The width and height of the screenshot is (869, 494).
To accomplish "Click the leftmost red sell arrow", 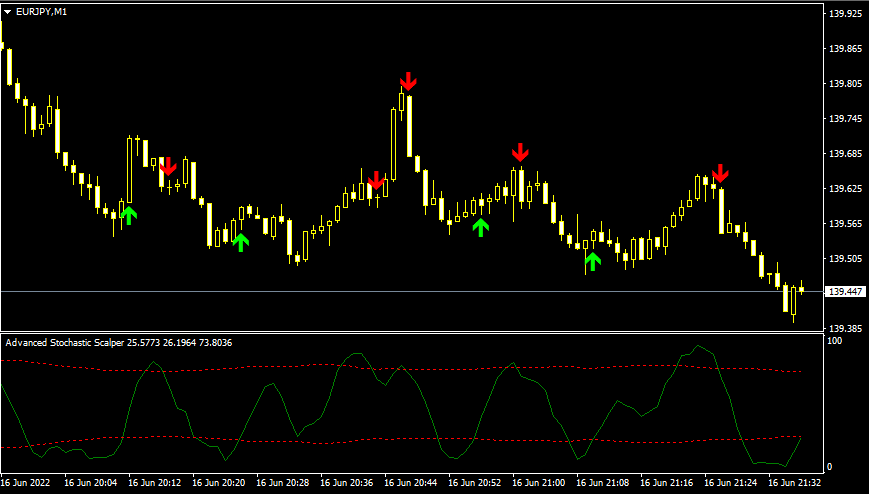I will click(x=168, y=166).
